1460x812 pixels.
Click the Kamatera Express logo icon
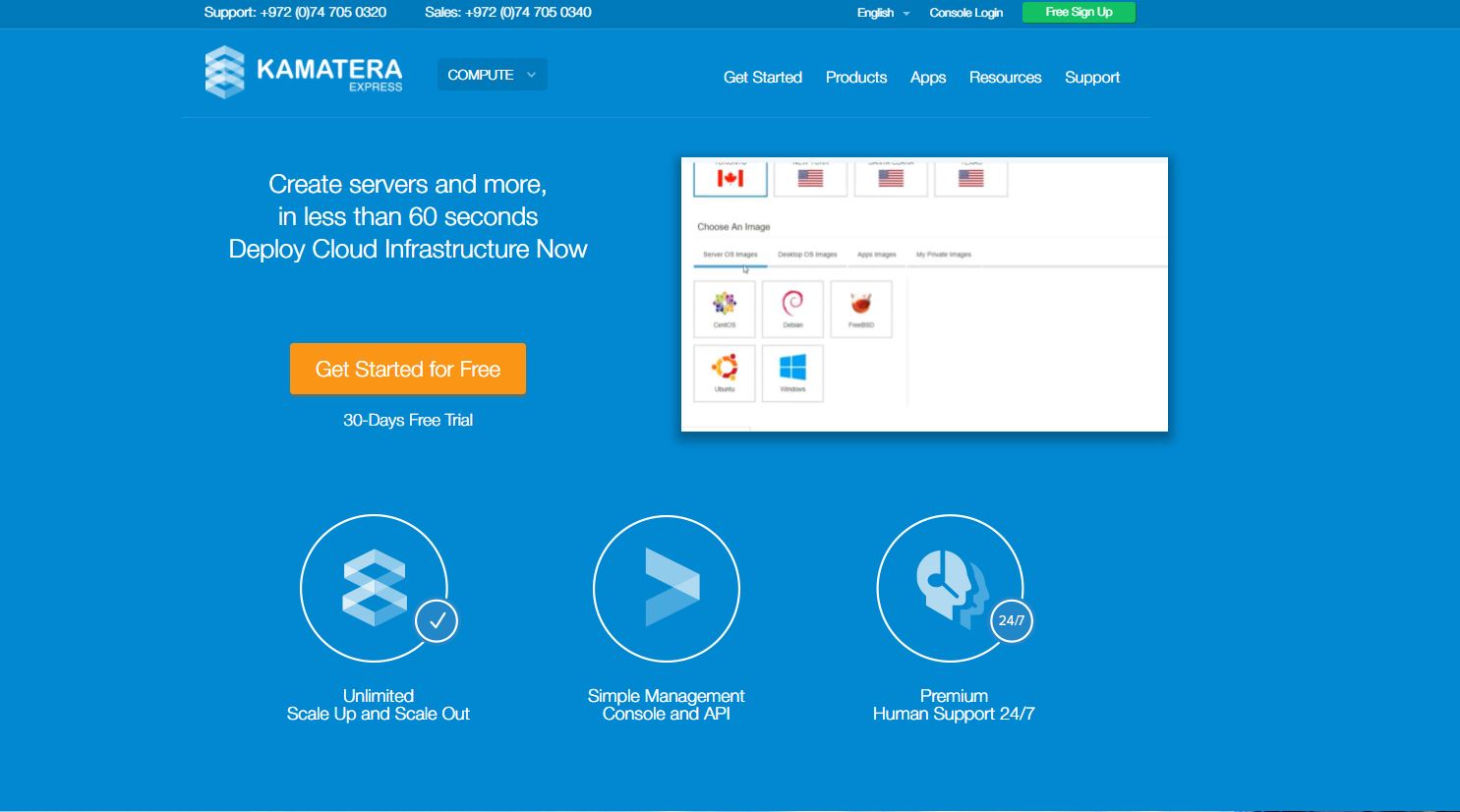tap(224, 72)
